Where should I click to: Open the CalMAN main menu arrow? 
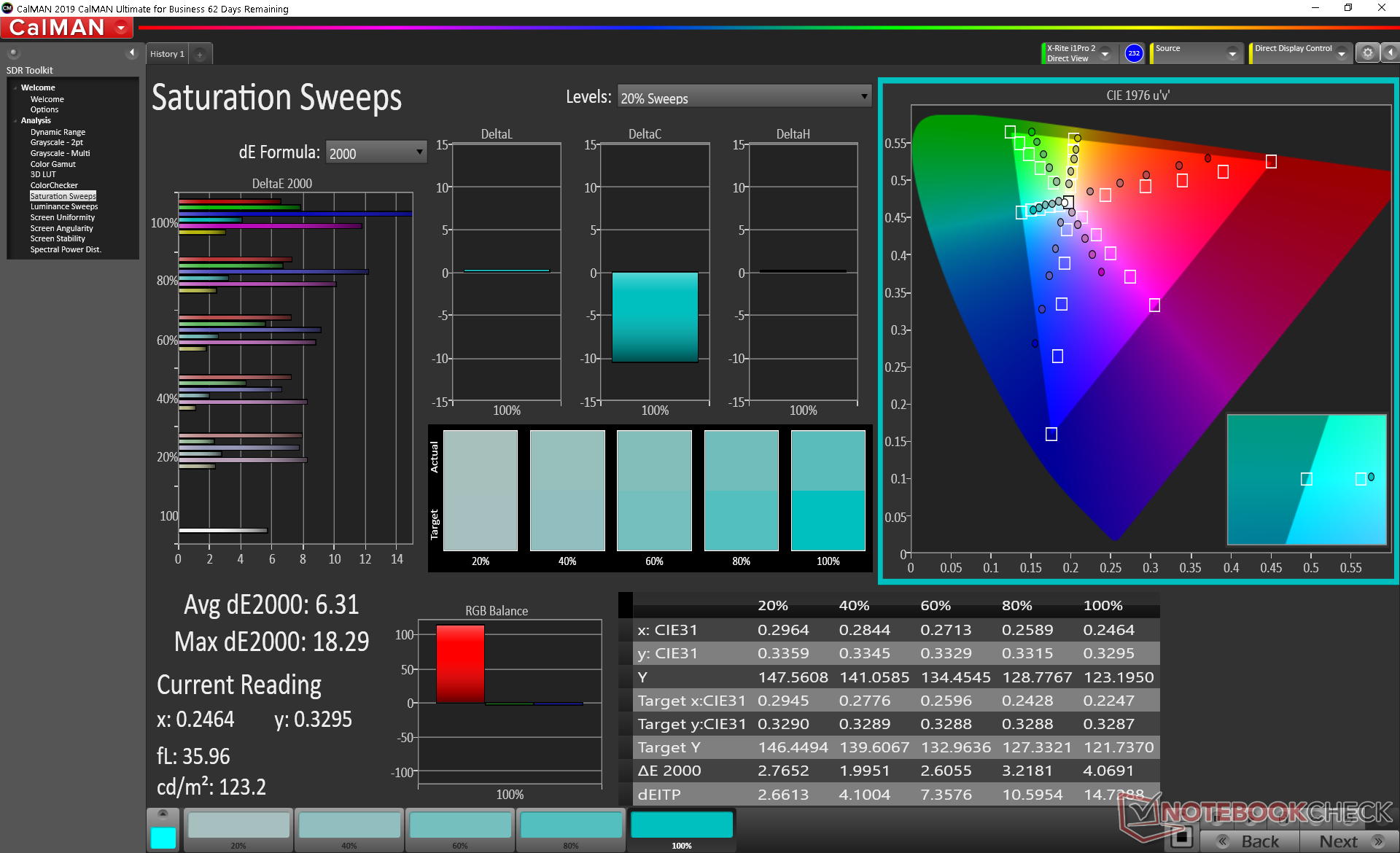point(121,28)
